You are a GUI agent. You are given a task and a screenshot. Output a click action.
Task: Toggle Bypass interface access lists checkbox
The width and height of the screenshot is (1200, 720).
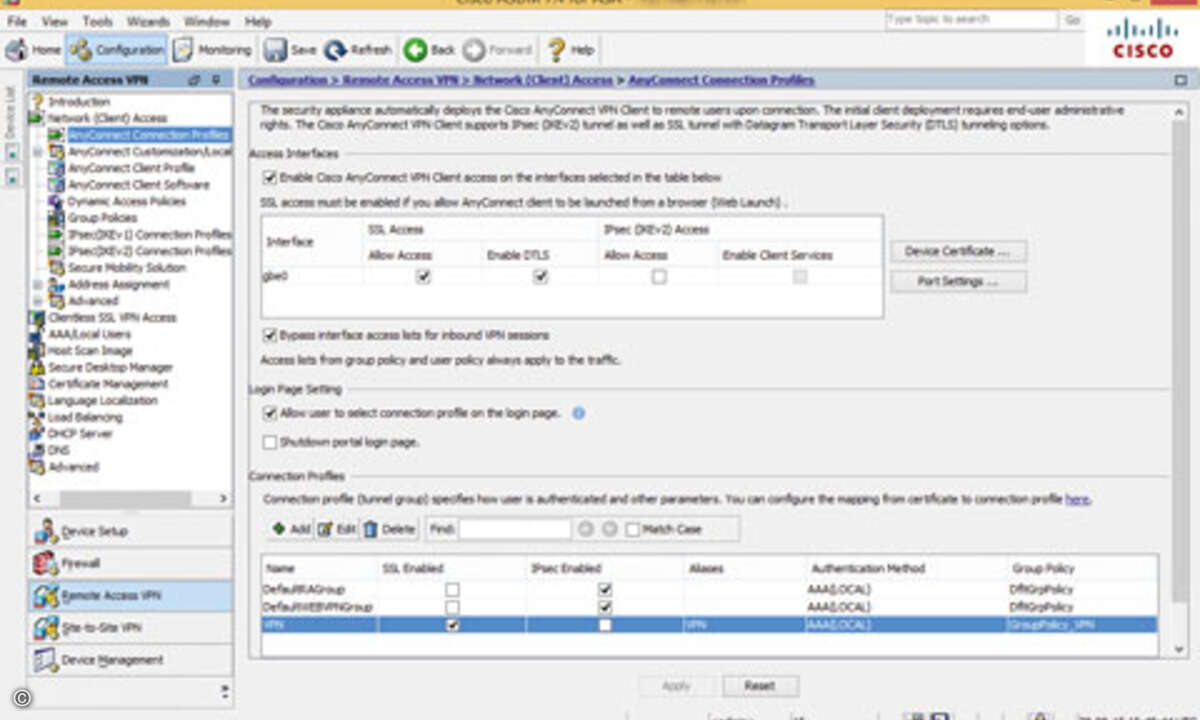coord(269,335)
